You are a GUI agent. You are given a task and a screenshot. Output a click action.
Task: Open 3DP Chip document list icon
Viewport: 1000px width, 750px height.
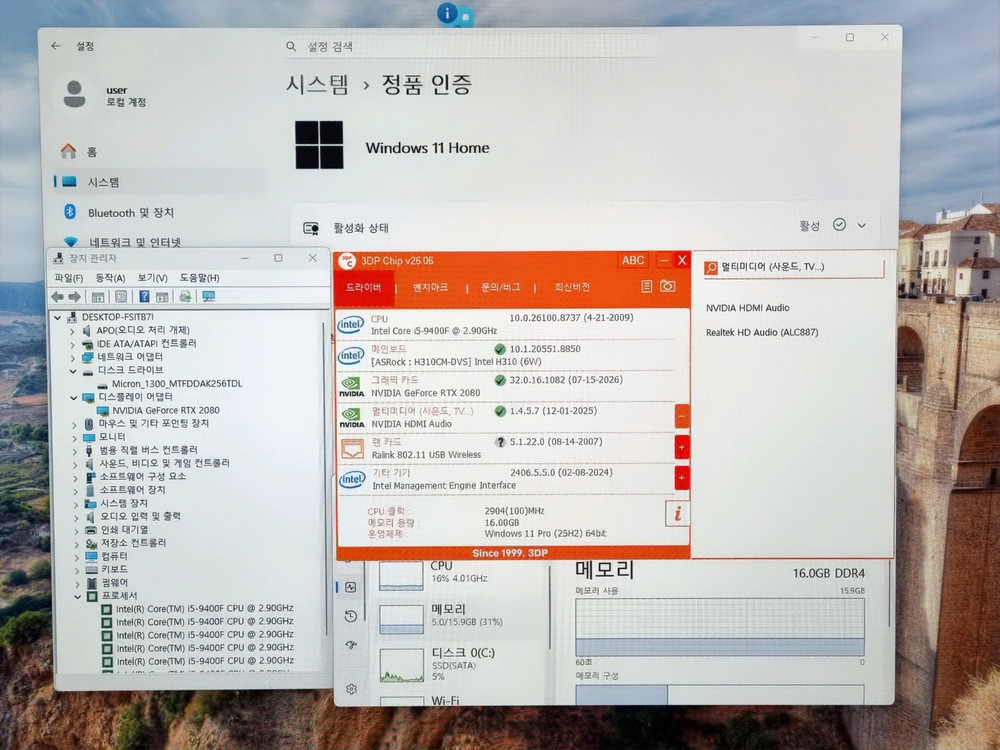click(x=646, y=286)
